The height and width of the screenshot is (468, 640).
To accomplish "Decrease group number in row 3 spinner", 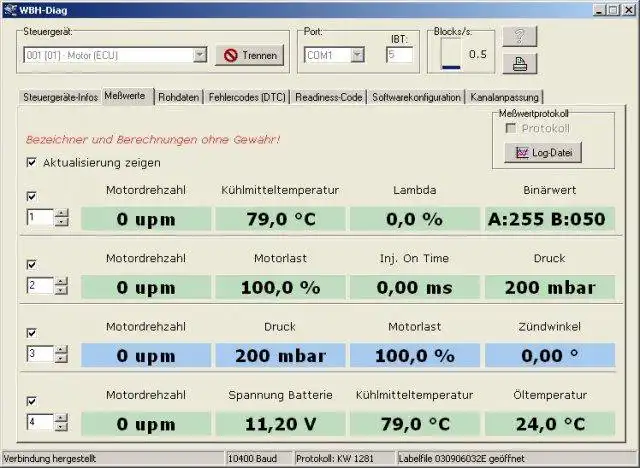I will click(62, 358).
